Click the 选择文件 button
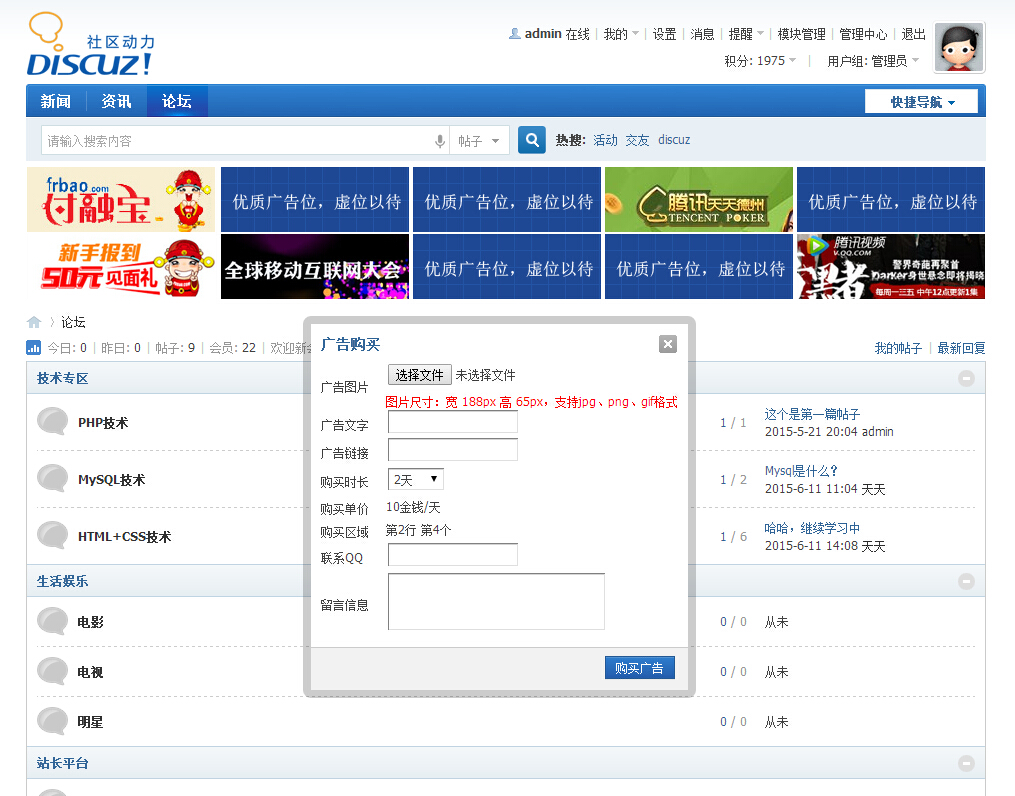 419,375
